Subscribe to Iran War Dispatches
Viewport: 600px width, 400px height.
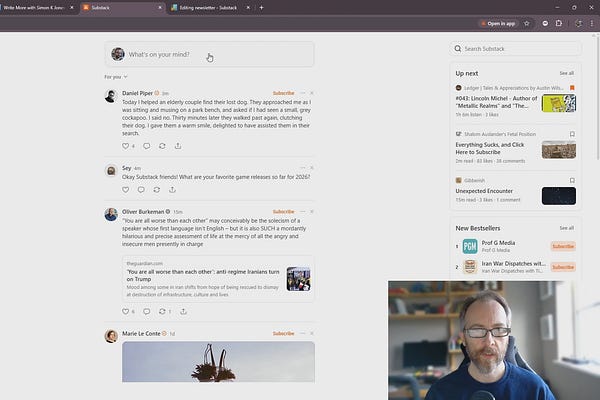coord(563,267)
